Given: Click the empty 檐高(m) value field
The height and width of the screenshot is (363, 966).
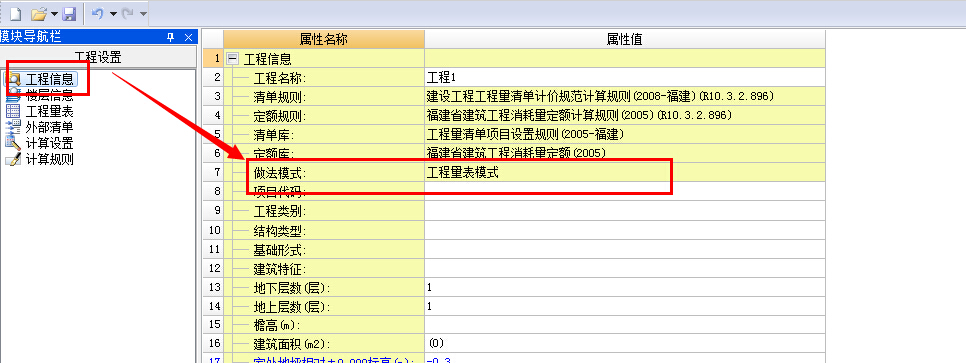Looking at the screenshot, I should pos(625,325).
